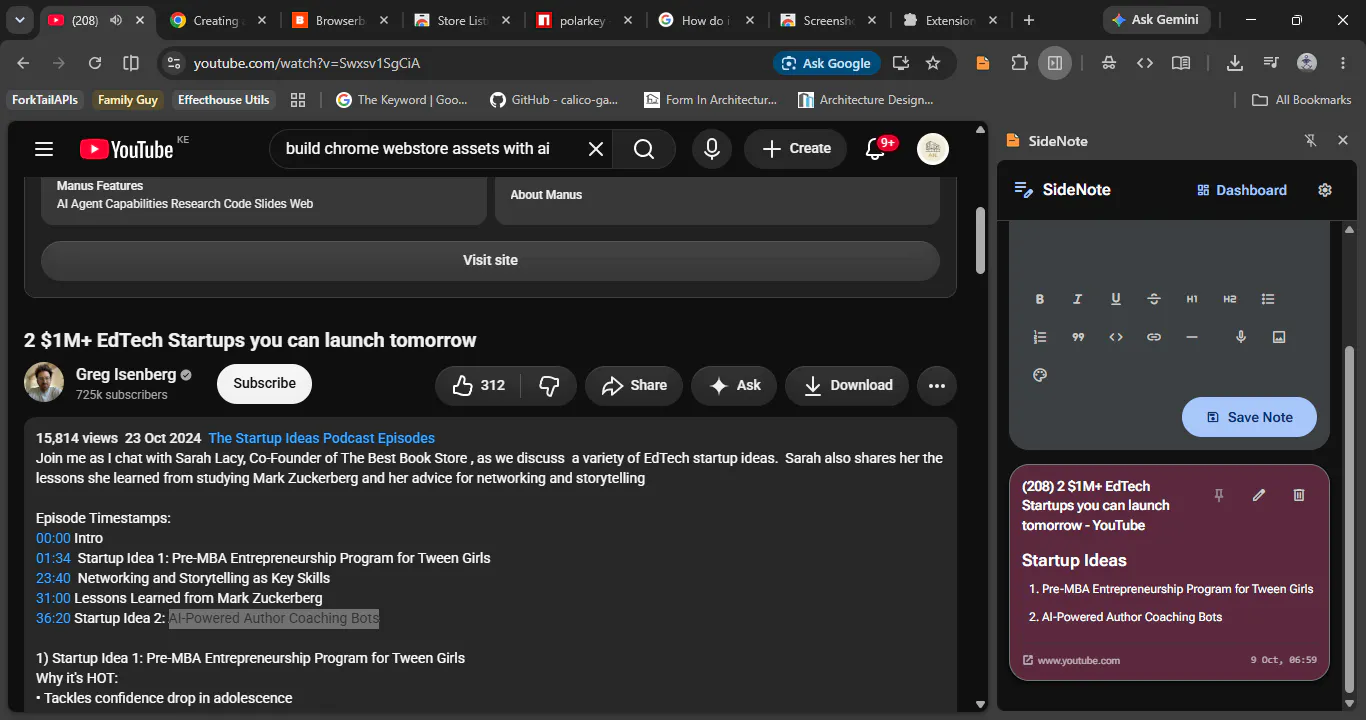Start voice dictation in SideNote editor
Screen dimensions: 1366x720
[1241, 337]
